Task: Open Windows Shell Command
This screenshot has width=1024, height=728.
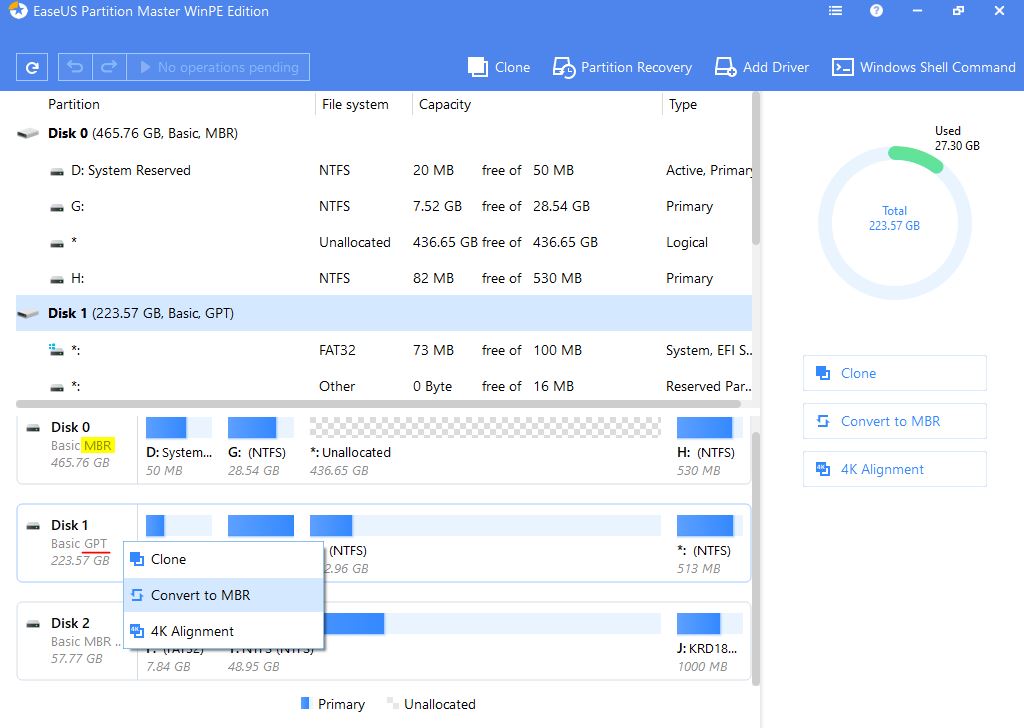Action: click(924, 67)
